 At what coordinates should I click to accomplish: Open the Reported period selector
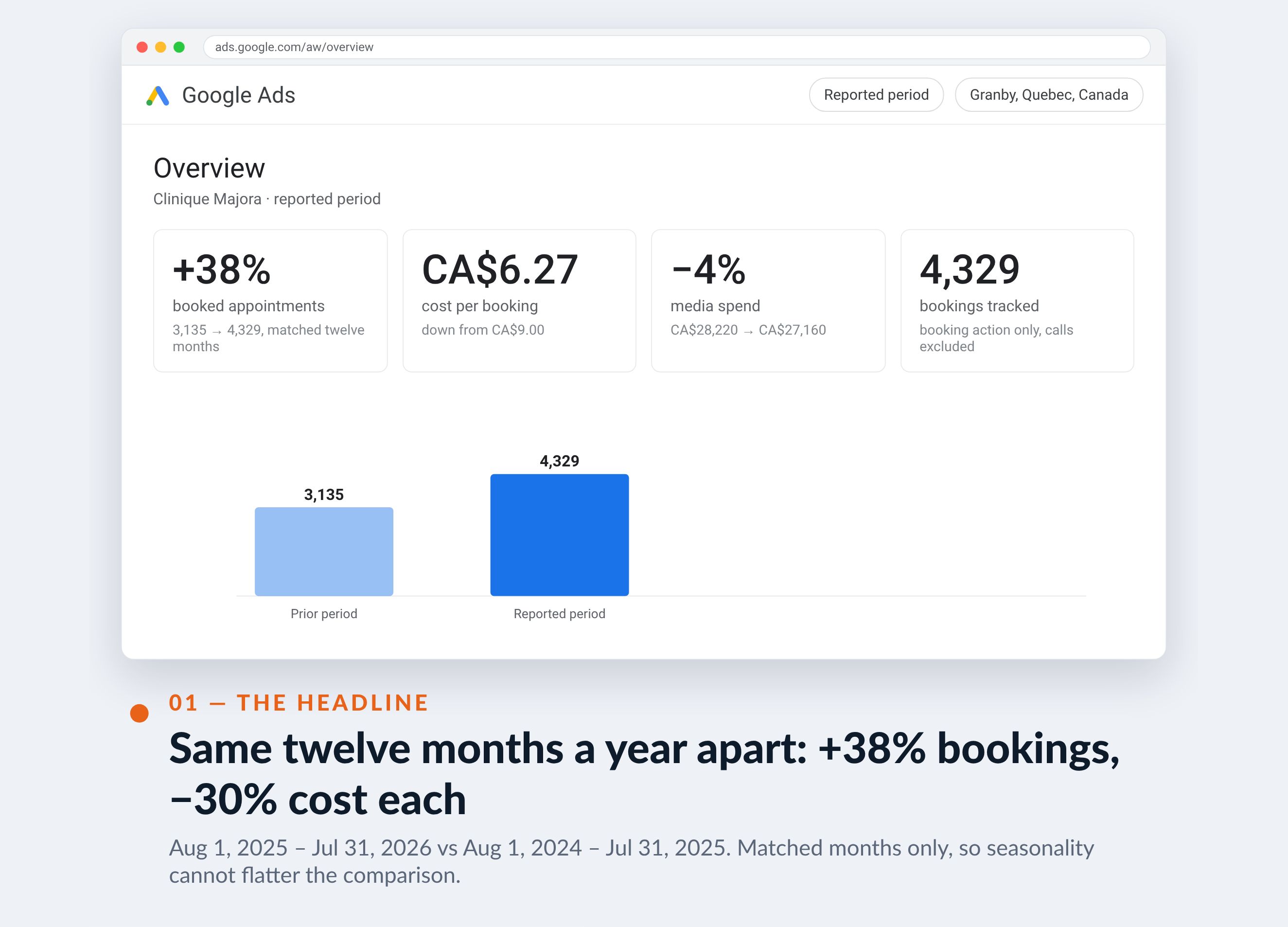(x=876, y=95)
